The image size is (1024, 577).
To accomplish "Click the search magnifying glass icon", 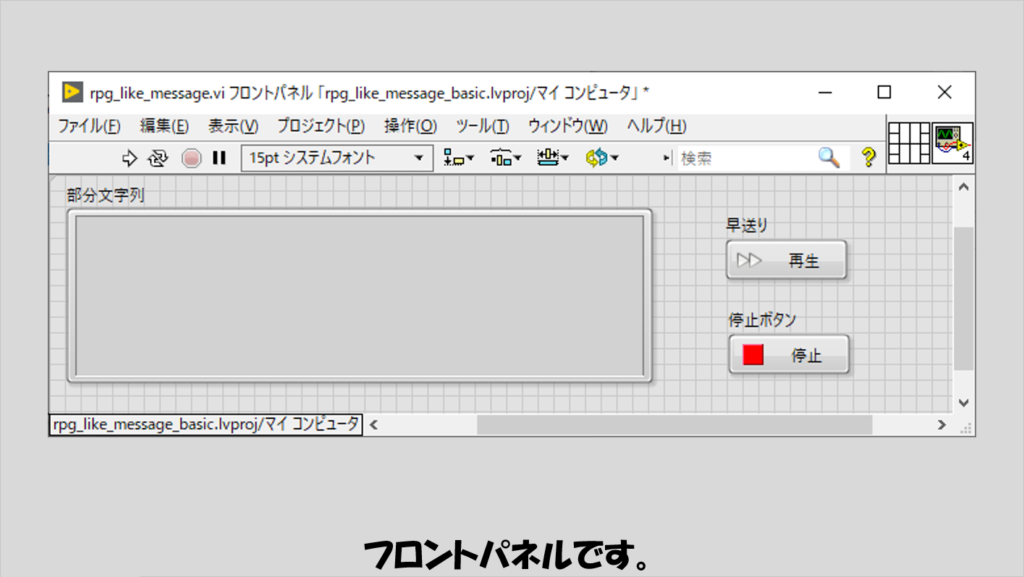I will point(829,158).
